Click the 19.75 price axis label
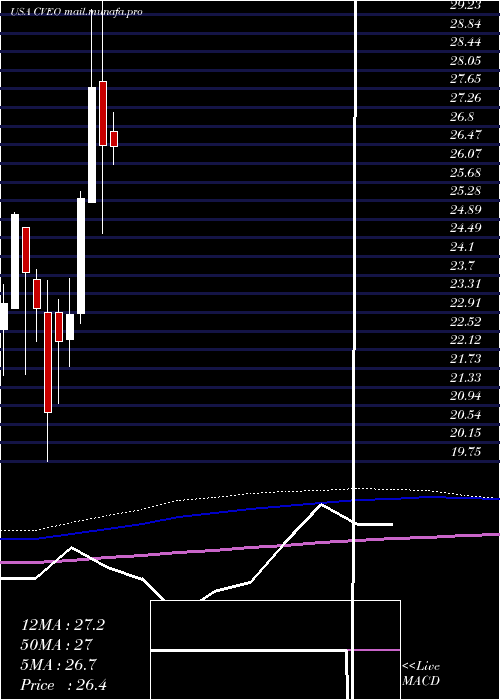The height and width of the screenshot is (700, 500). (x=465, y=451)
